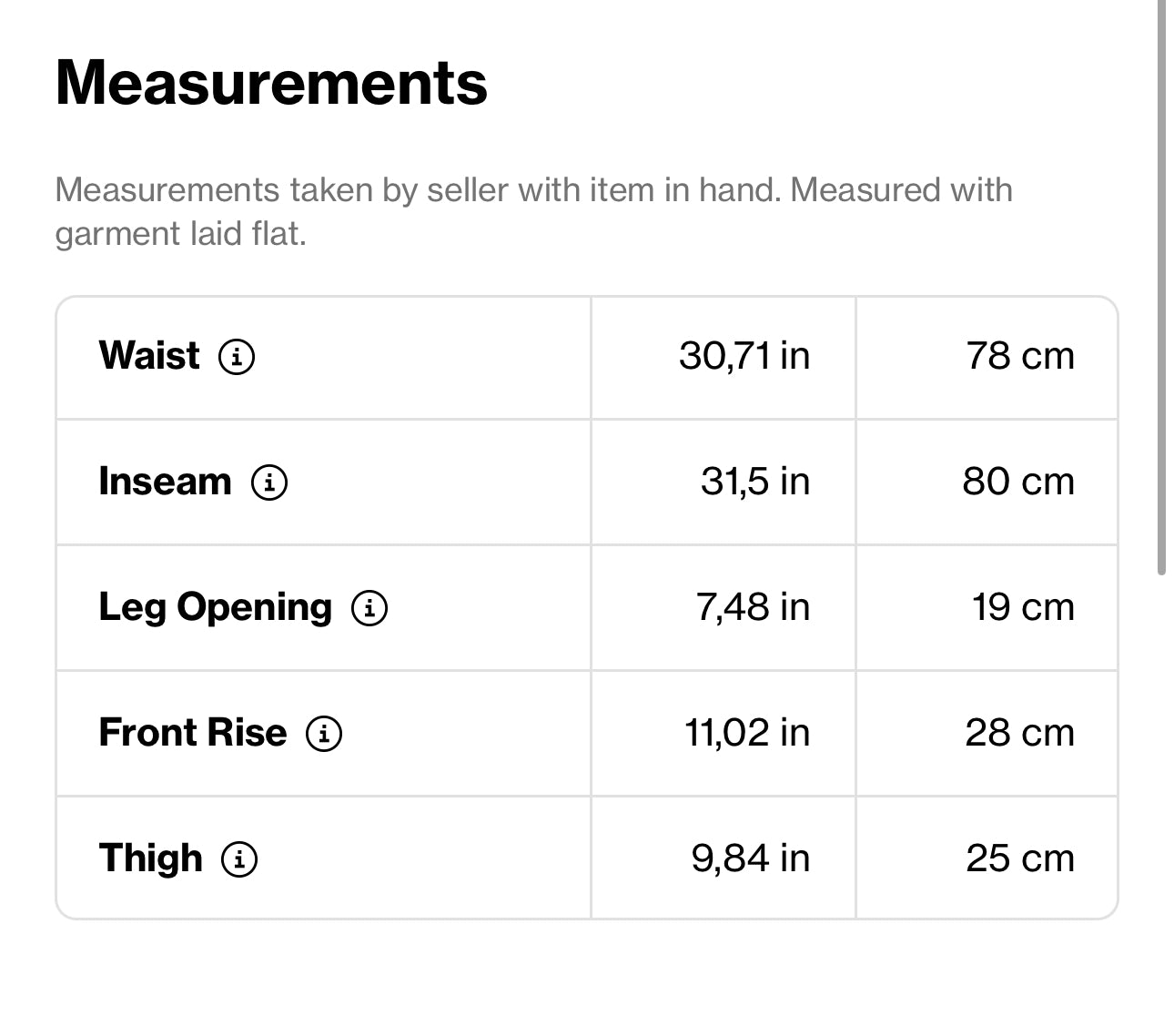Show the Front Rise info tooltip icon
This screenshot has height=1036, width=1174.
(x=324, y=733)
